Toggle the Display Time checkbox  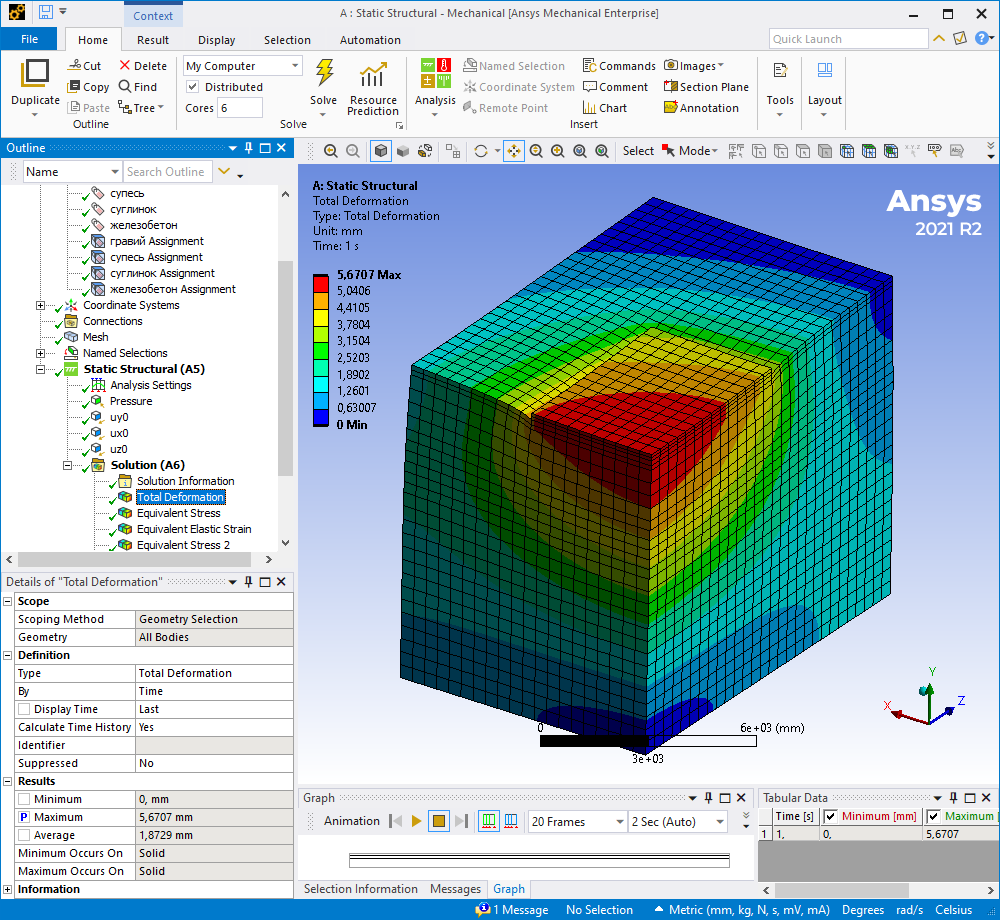coord(24,709)
